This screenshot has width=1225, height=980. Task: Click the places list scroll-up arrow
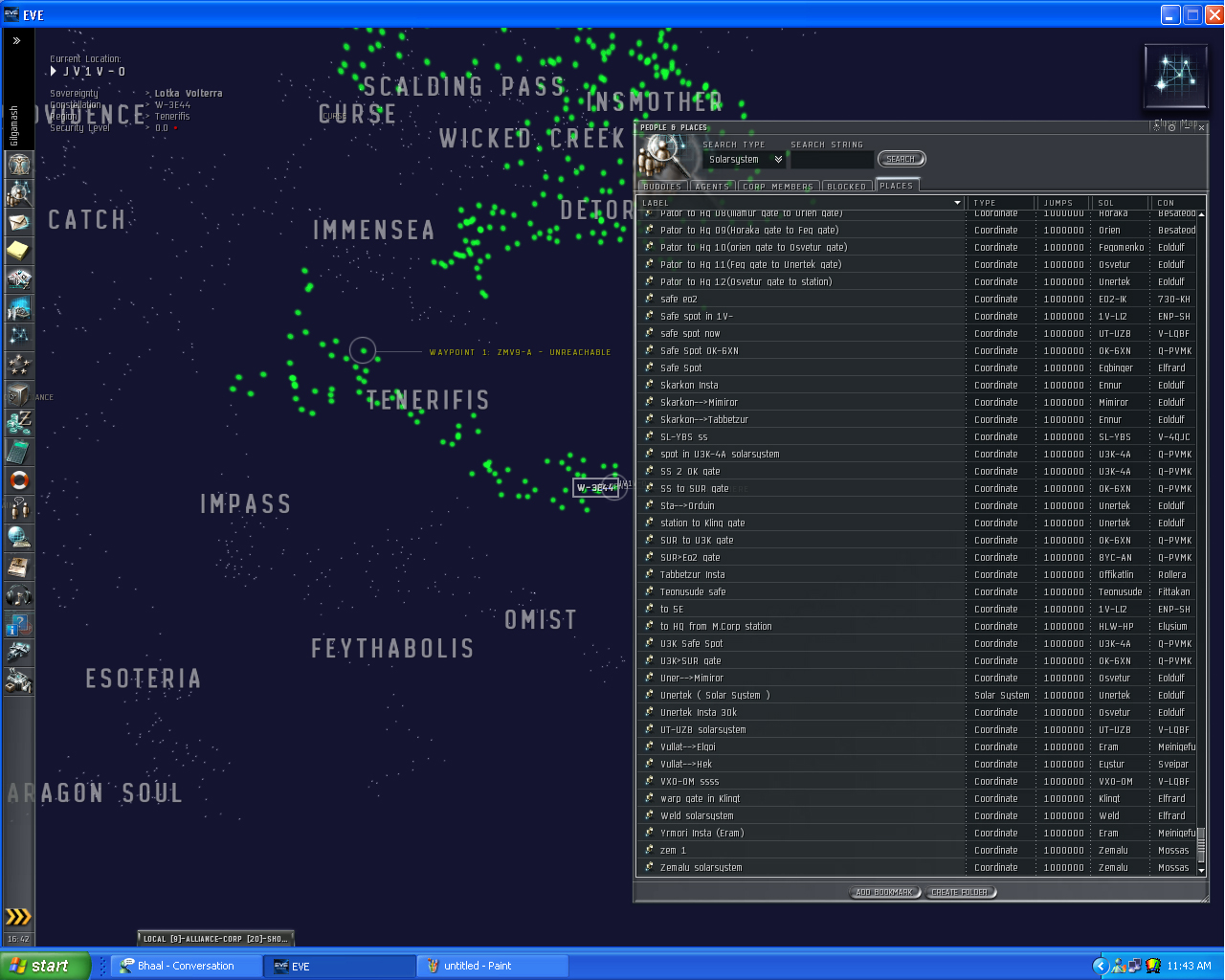1201,213
